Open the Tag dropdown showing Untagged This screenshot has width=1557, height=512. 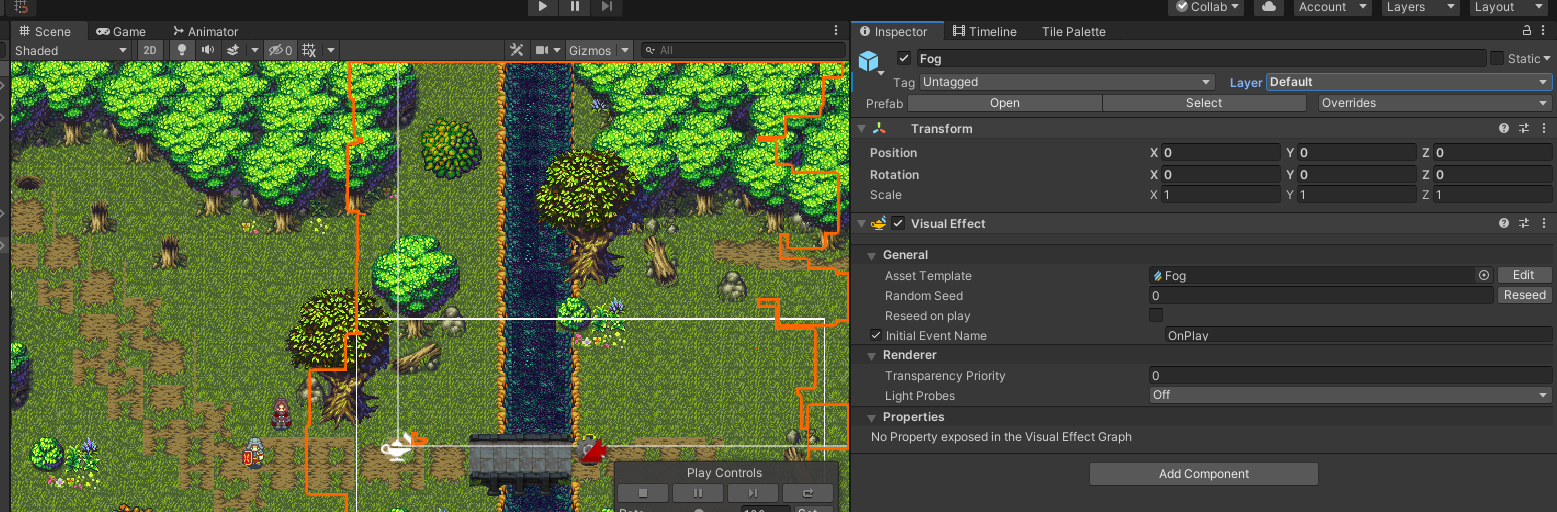(x=1067, y=82)
